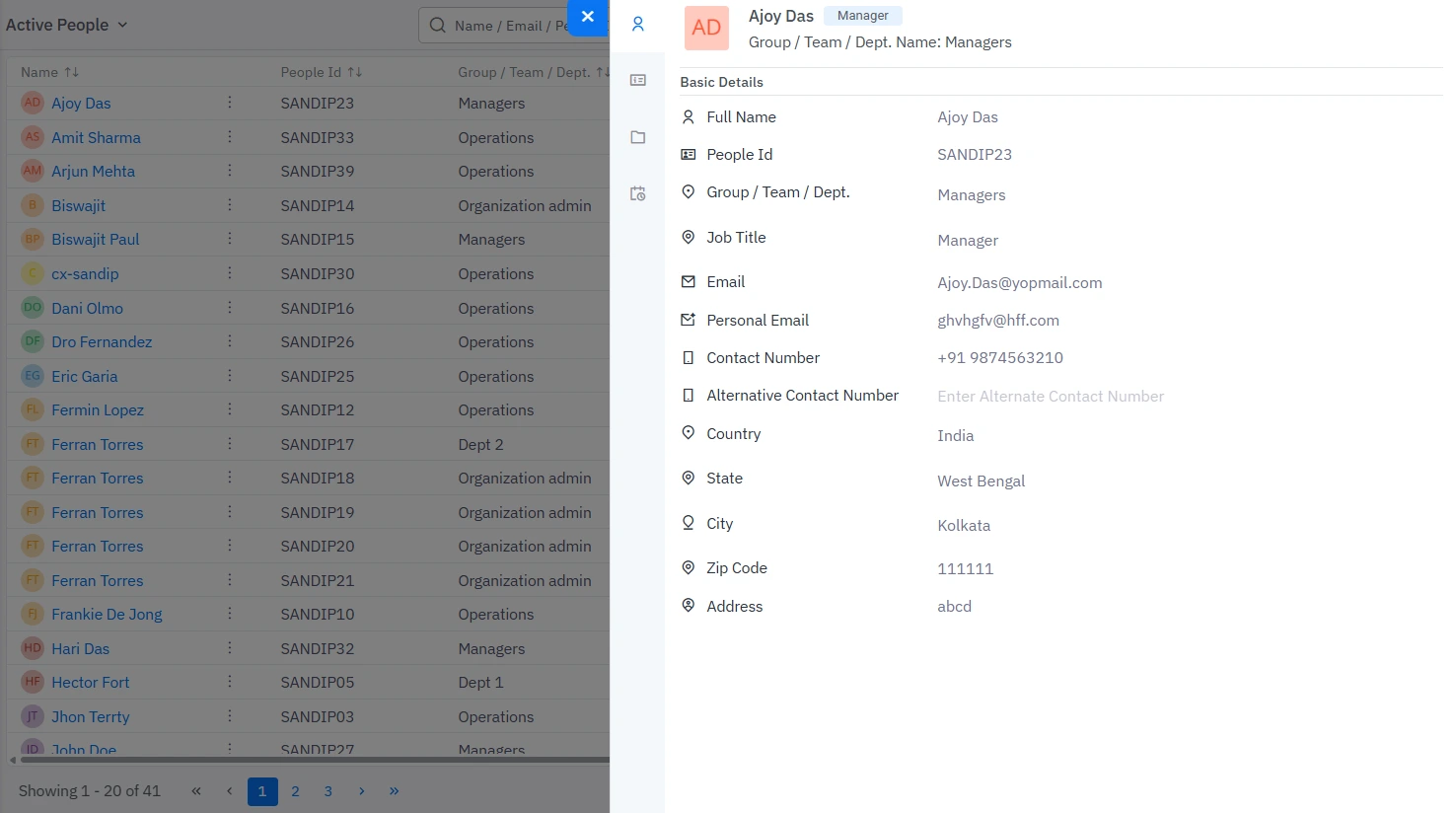
Task: Open the calendar clock icon in side panel
Action: [x=638, y=194]
